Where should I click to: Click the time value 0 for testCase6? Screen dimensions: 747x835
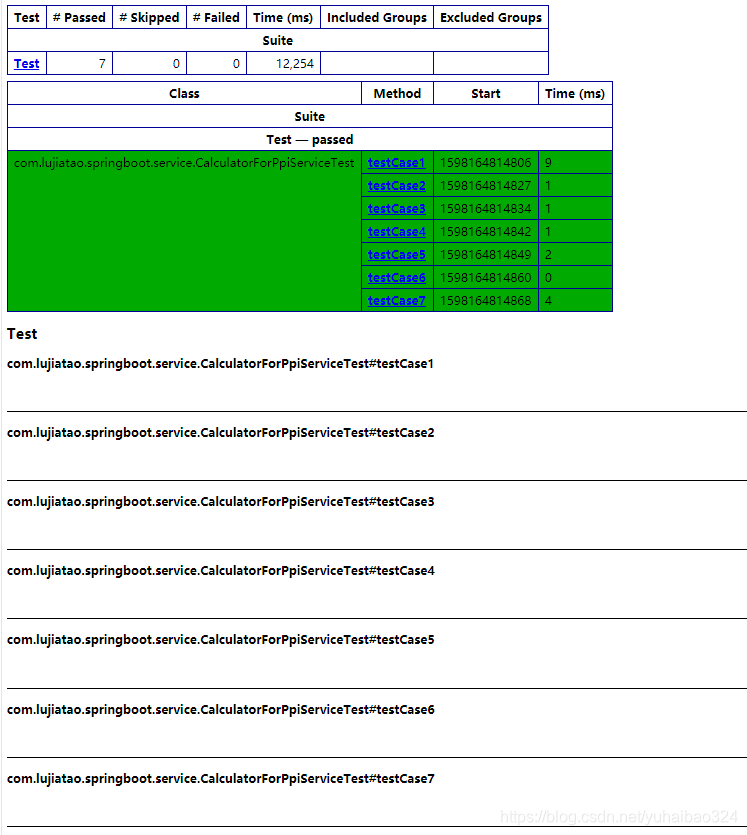click(x=548, y=277)
